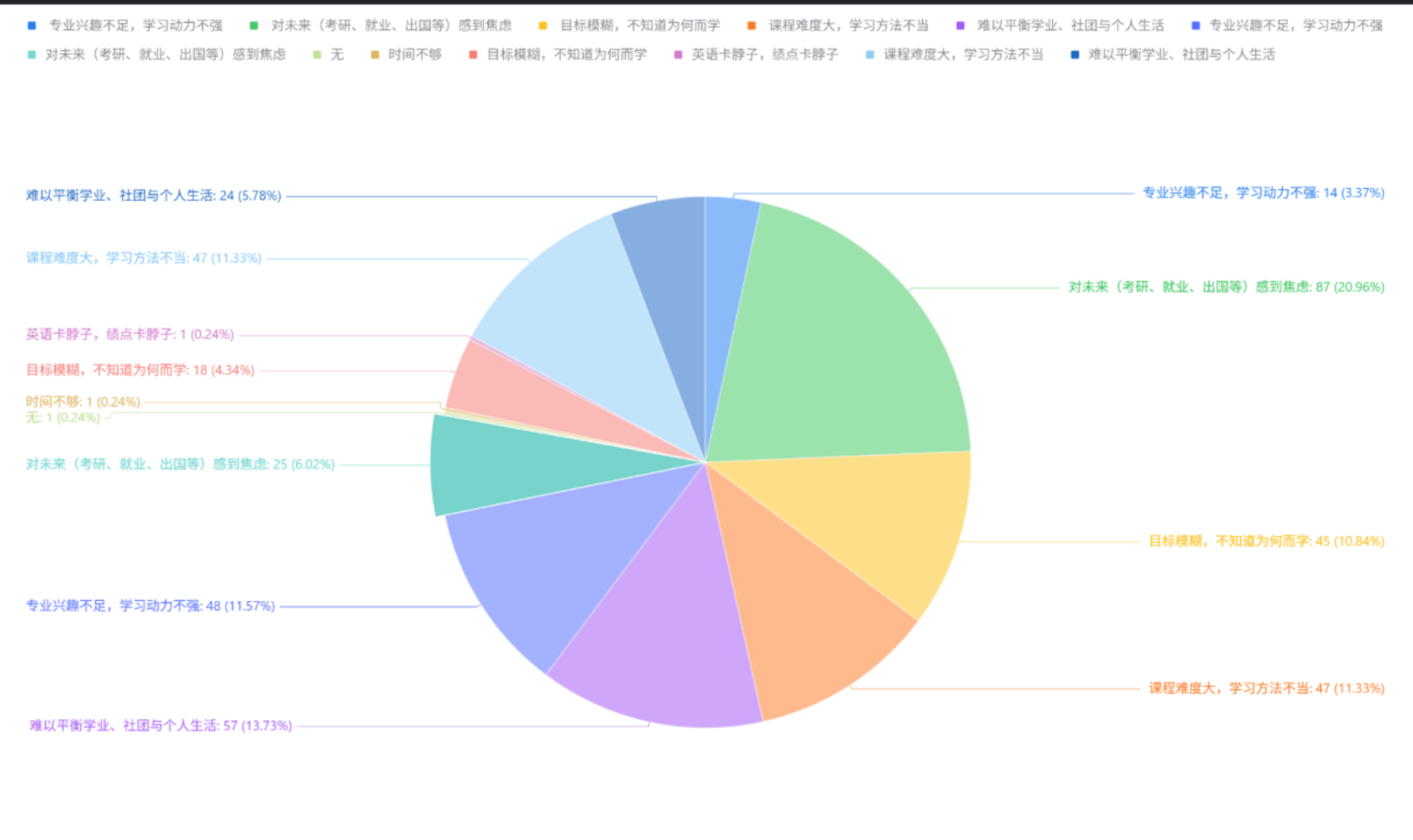The height and width of the screenshot is (840, 1413).
Task: Click the data label 专业兴趣不足: 48 (11.57%)
Action: (151, 606)
